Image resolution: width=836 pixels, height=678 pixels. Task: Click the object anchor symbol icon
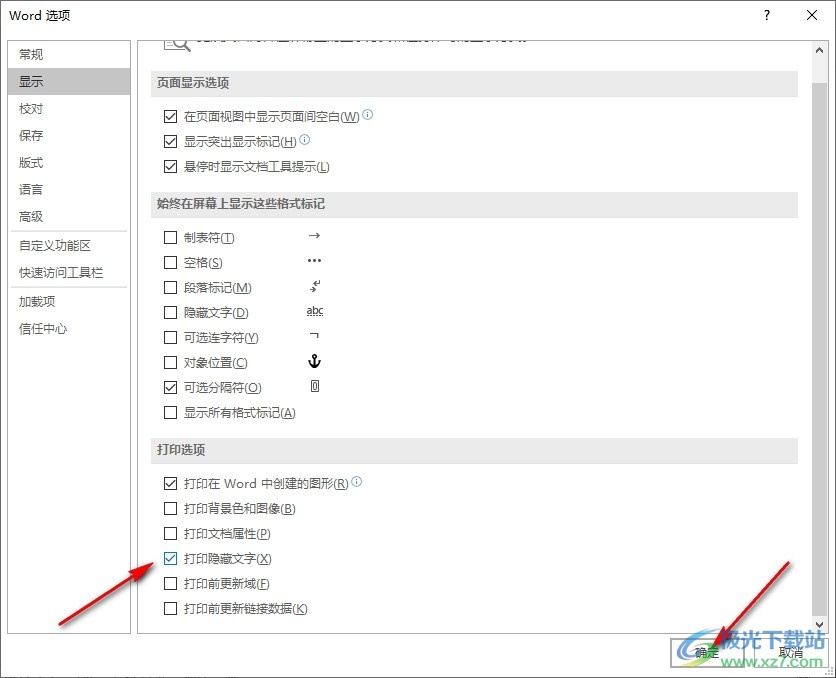tap(315, 361)
